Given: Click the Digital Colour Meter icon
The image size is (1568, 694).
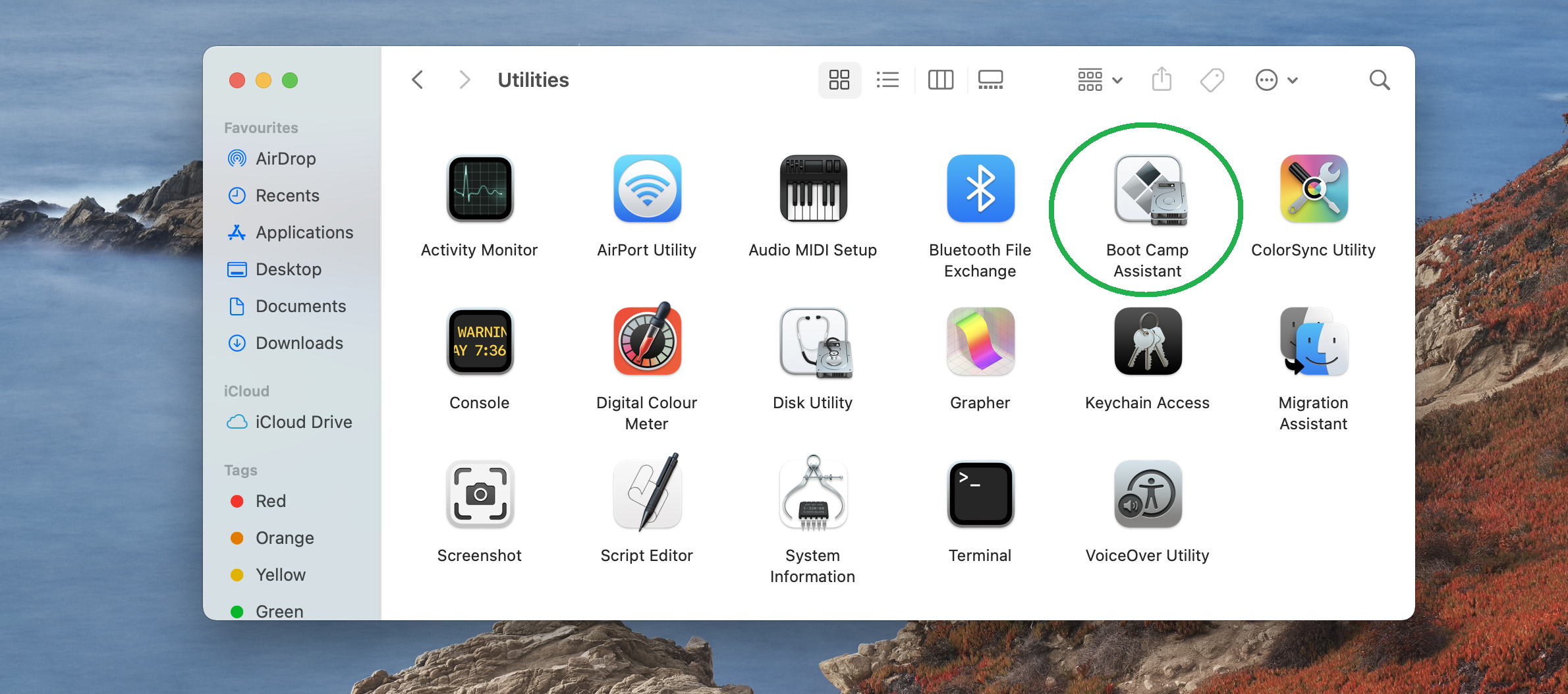Looking at the screenshot, I should (x=647, y=340).
